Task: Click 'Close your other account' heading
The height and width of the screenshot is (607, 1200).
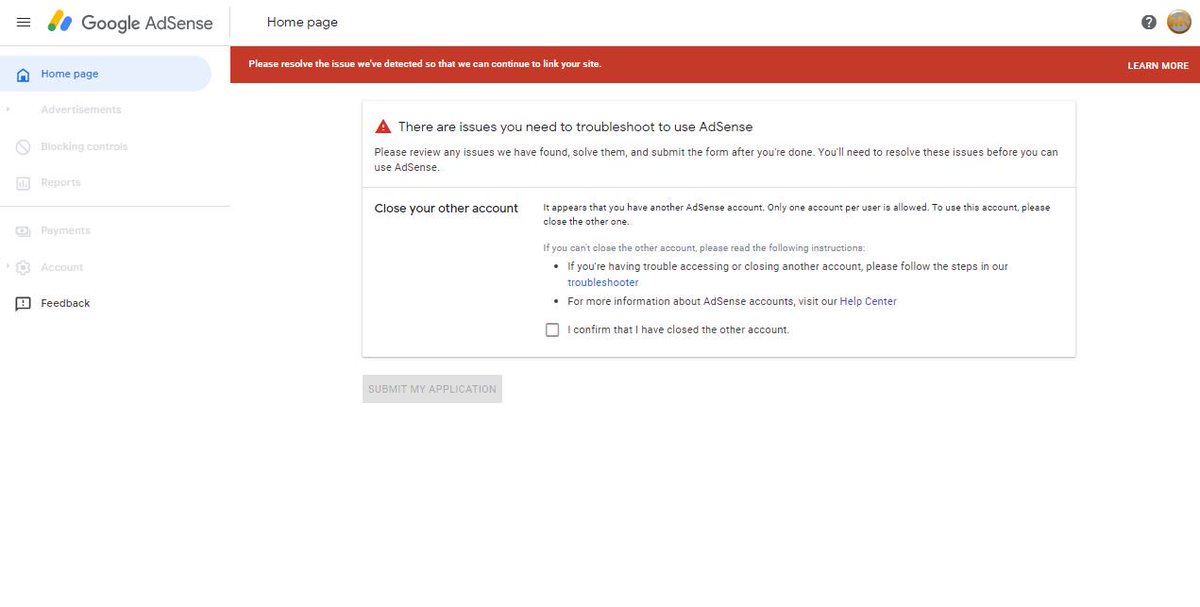Action: tap(446, 208)
